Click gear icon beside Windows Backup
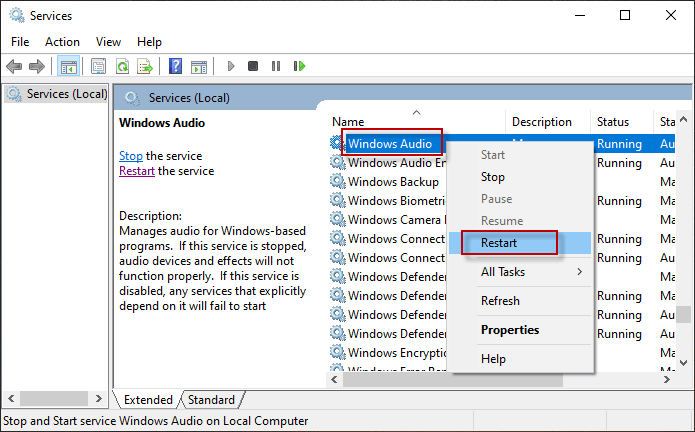The image size is (695, 432). [x=338, y=182]
